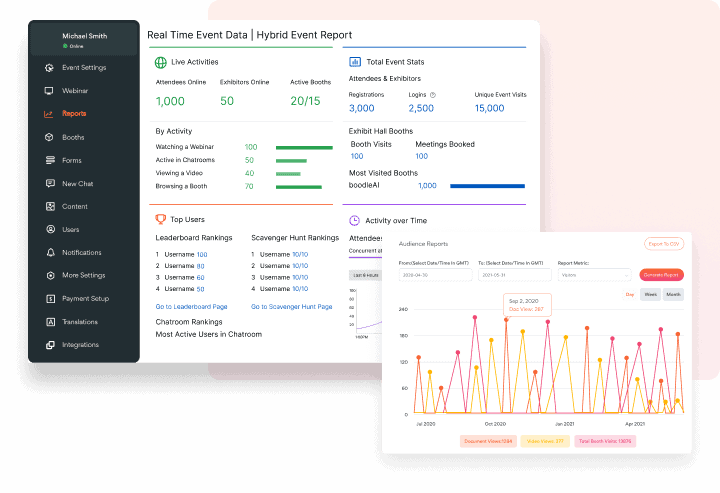This screenshot has width=720, height=493.
Task: Open the Forms icon in sidebar
Action: pos(50,160)
